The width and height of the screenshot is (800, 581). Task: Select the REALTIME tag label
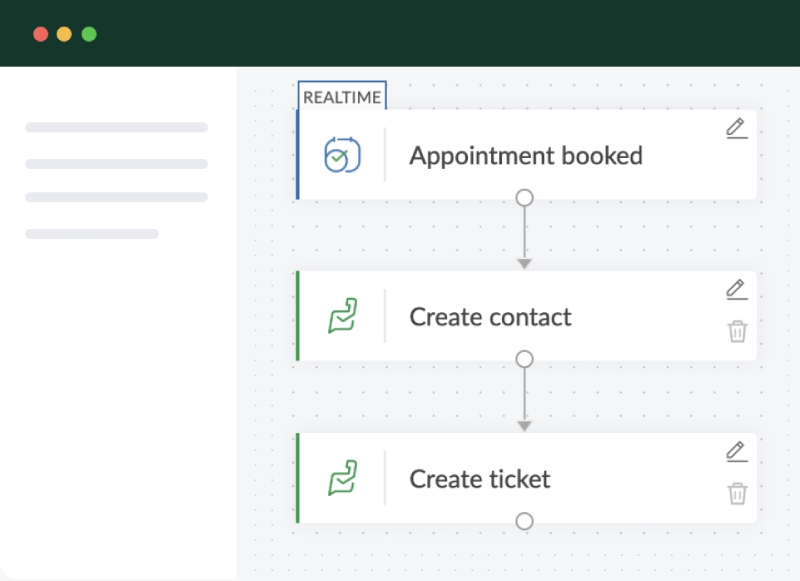[x=342, y=97]
